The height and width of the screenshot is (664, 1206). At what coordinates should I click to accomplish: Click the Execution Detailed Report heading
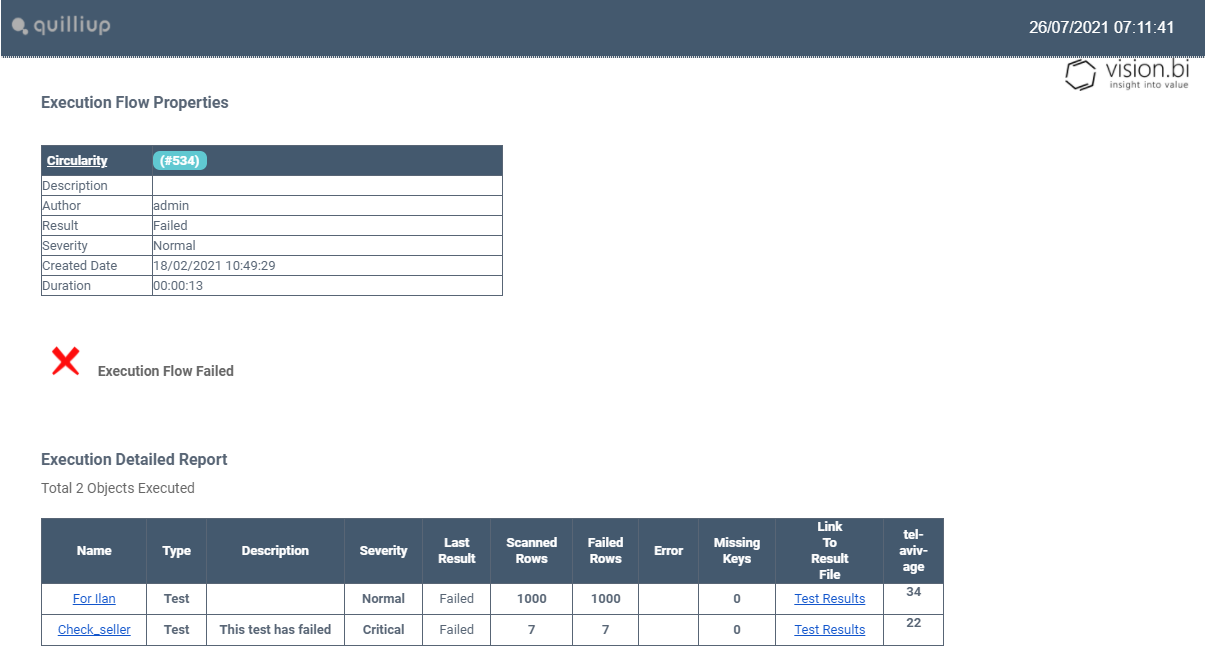pos(134,460)
